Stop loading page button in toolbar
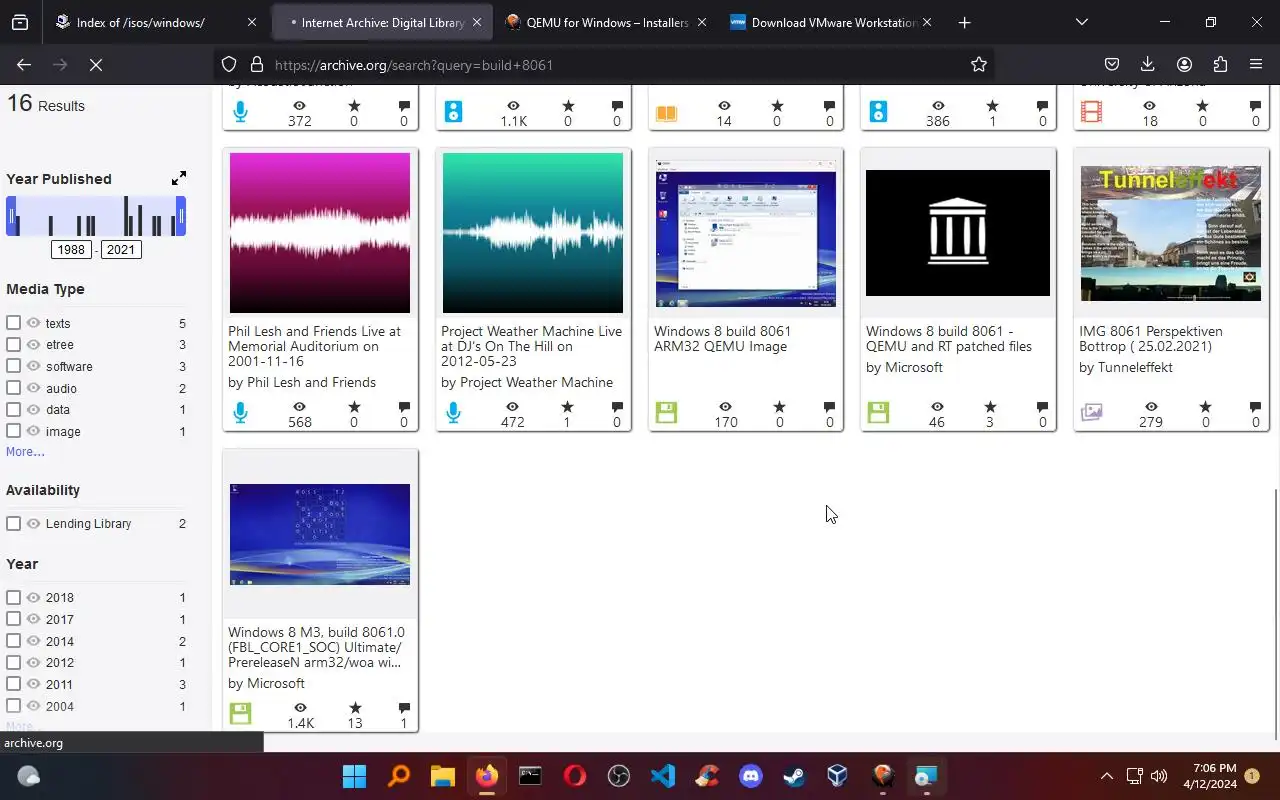This screenshot has height=800, width=1280. tap(96, 64)
